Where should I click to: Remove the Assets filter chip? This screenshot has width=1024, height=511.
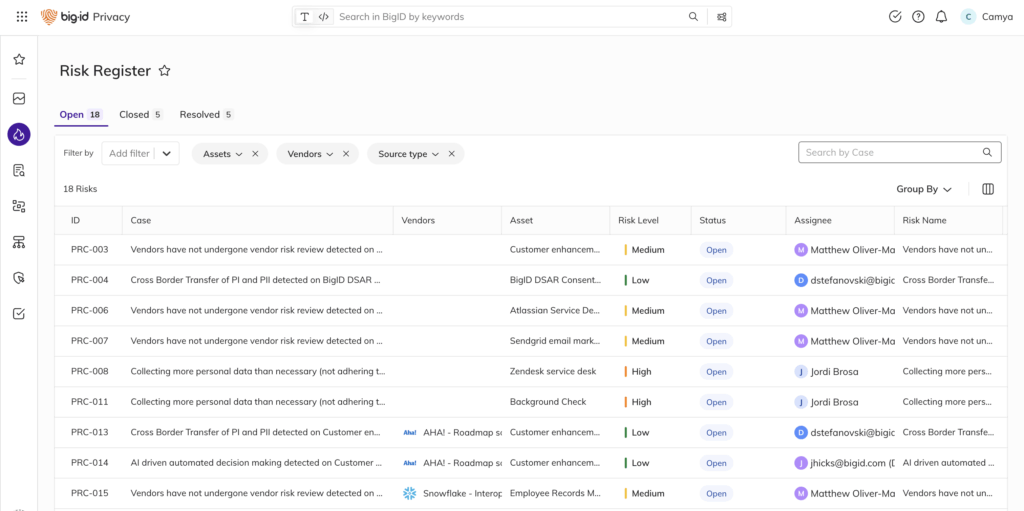[x=255, y=154]
